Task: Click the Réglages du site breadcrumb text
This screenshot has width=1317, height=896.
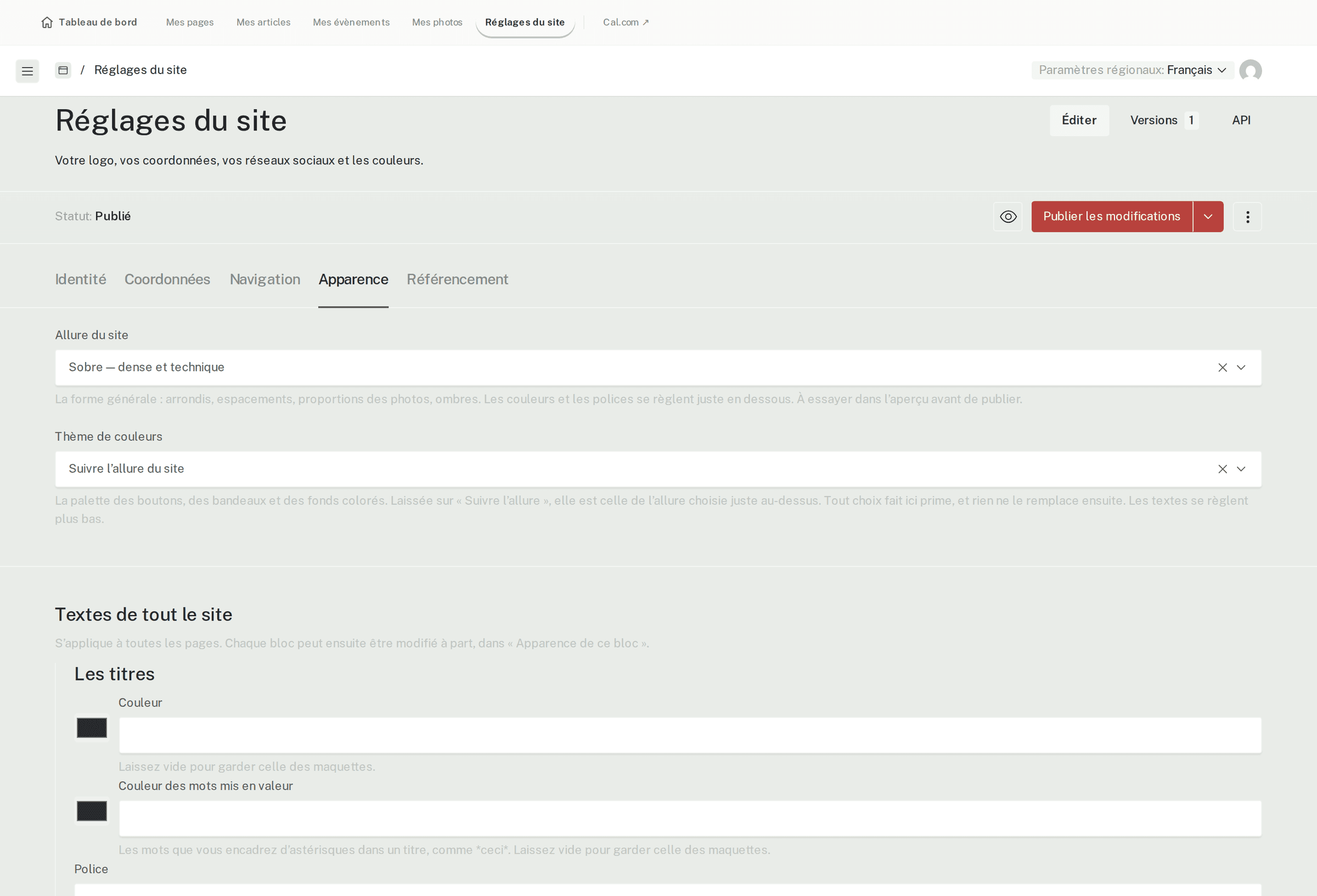Action: [140, 70]
